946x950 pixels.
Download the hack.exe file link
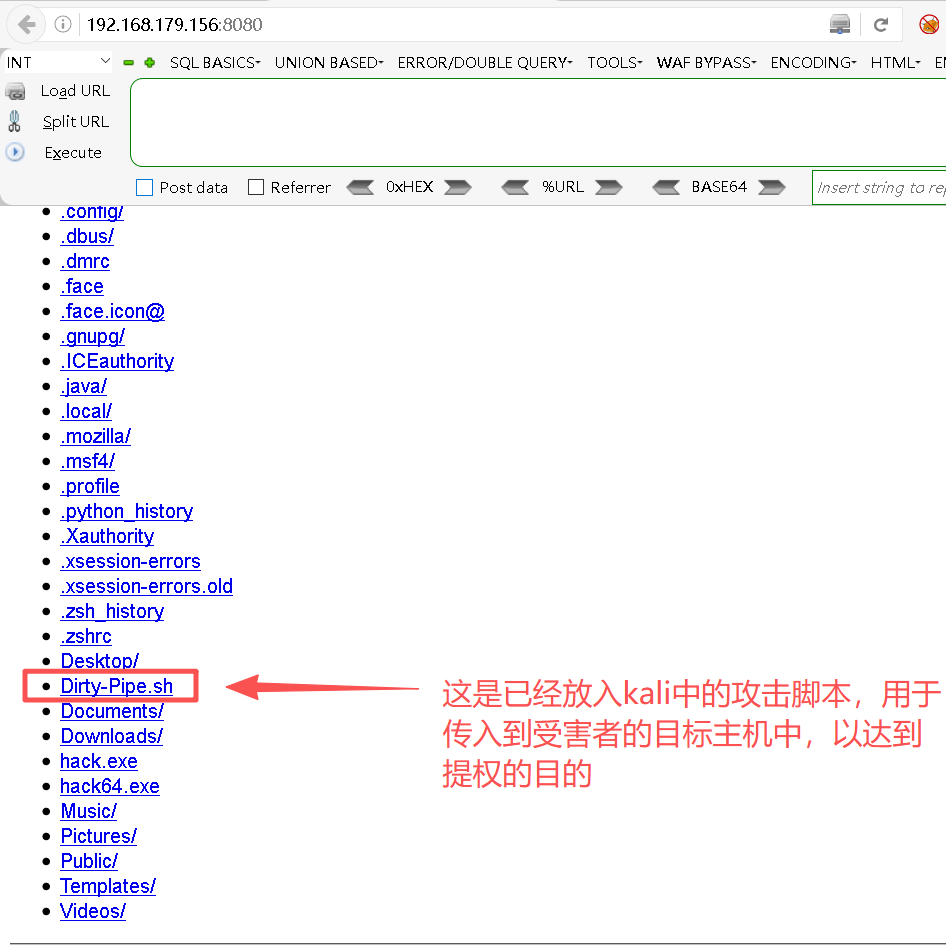click(x=99, y=761)
